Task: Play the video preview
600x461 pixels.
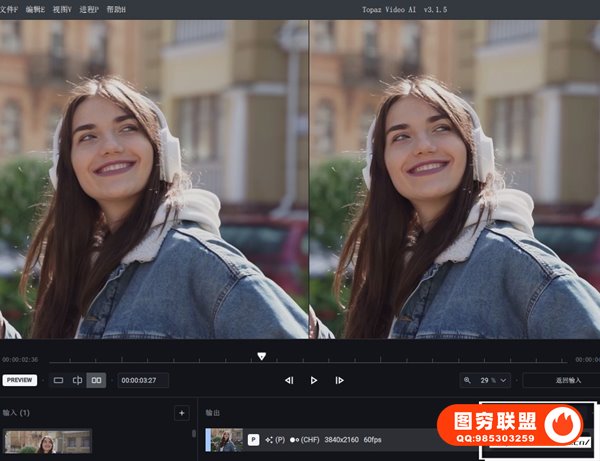Action: coord(314,380)
